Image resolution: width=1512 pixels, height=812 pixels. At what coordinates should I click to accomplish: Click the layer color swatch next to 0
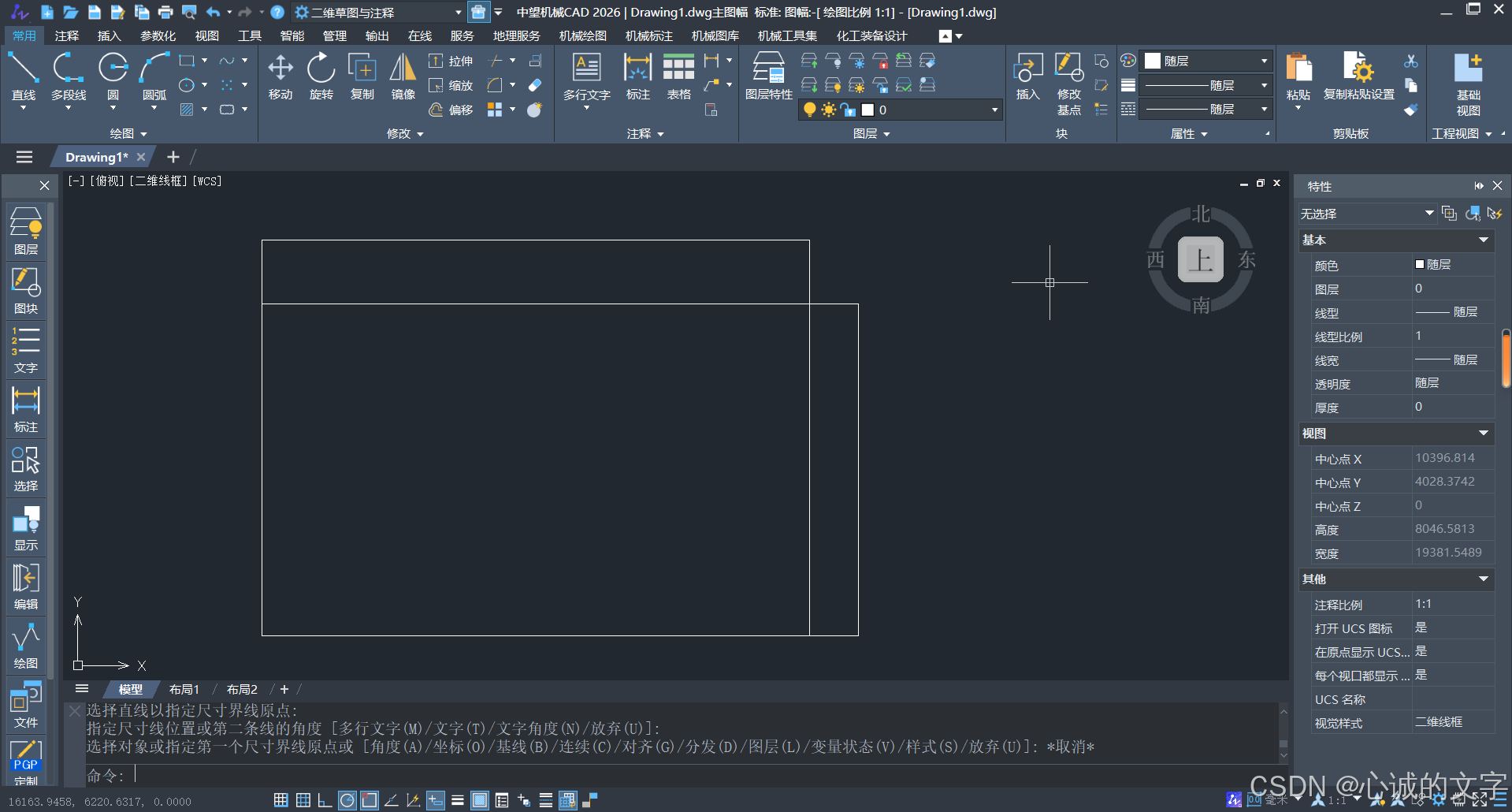coord(867,110)
